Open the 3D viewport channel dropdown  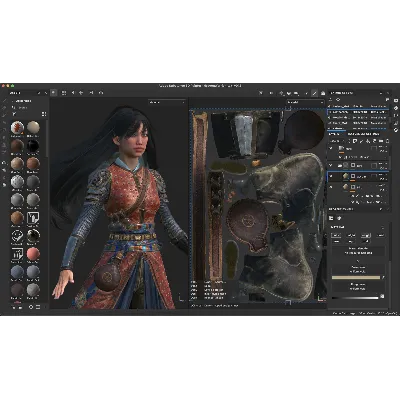(167, 102)
